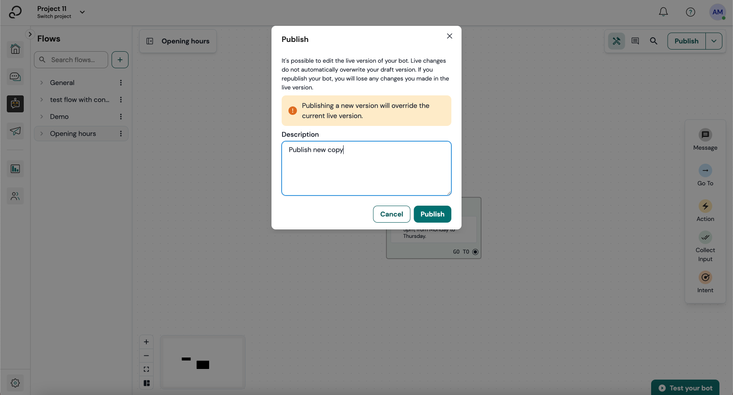Zoom in on the canvas with plus
The image size is (733, 395).
pos(146,342)
